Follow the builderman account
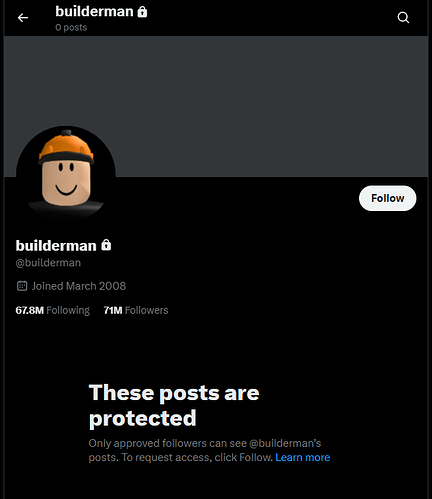This screenshot has height=499, width=432. click(387, 198)
